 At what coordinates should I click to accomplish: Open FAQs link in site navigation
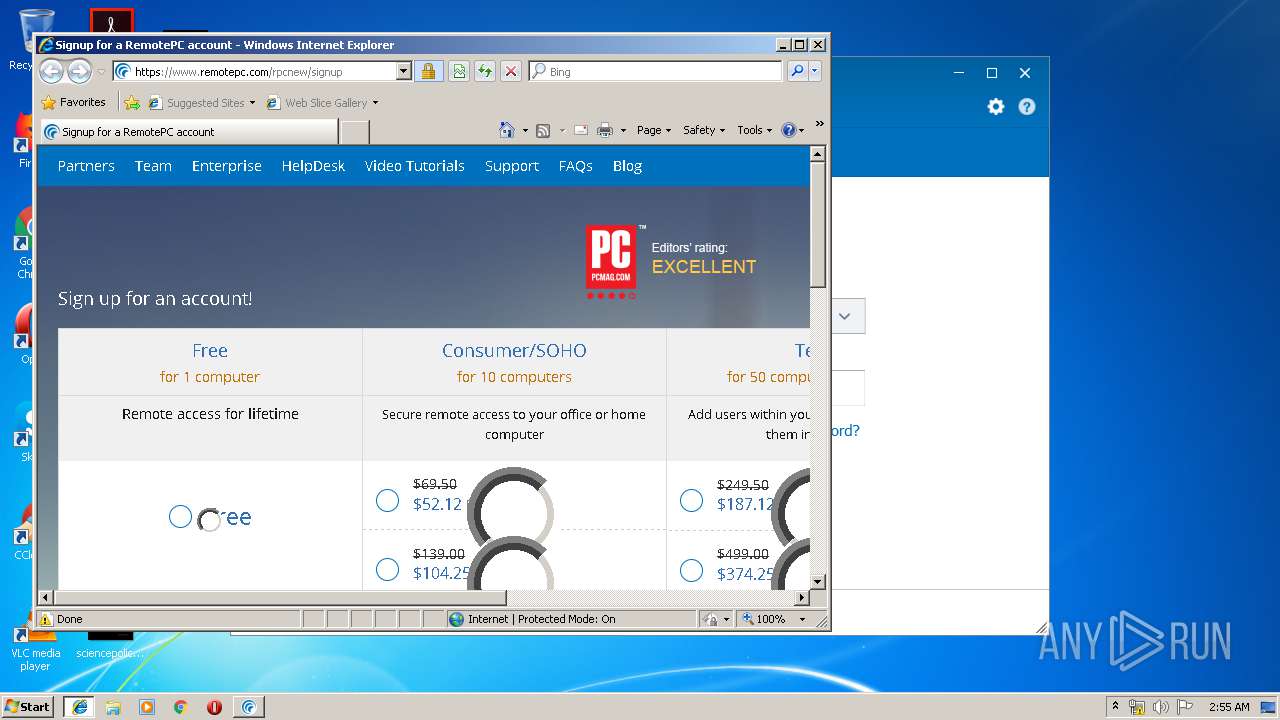pyautogui.click(x=576, y=166)
